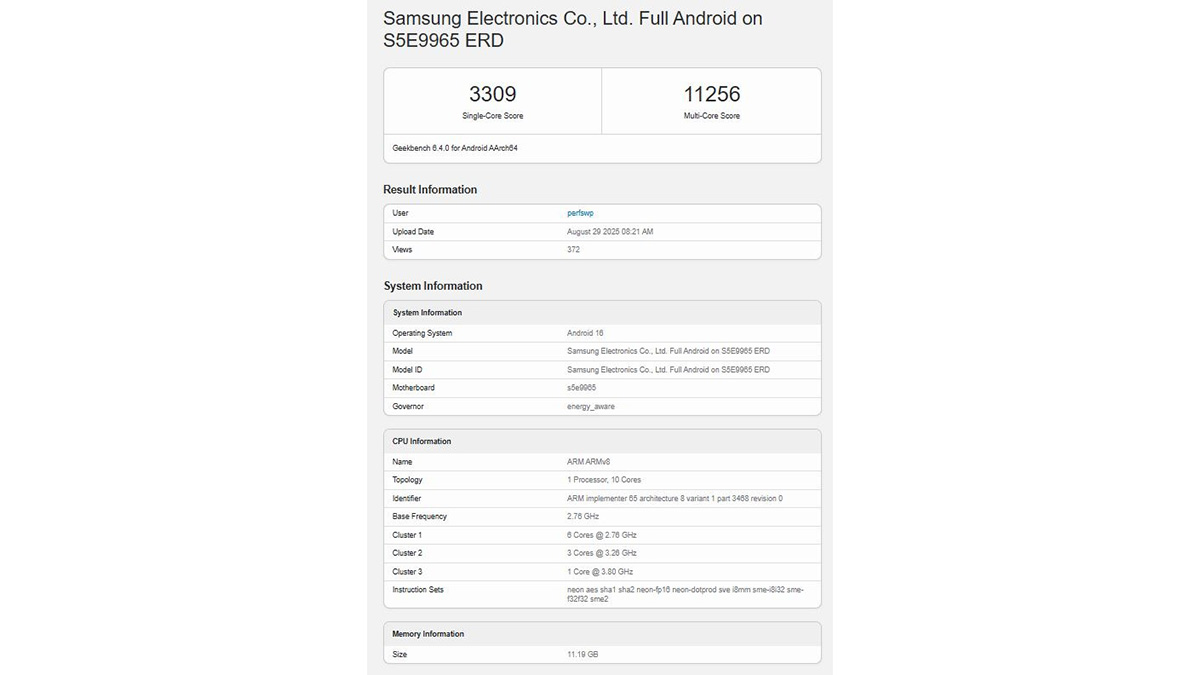The height and width of the screenshot is (675, 1200).
Task: Click the CPU 'Name' row label
Action: pyautogui.click(x=402, y=462)
